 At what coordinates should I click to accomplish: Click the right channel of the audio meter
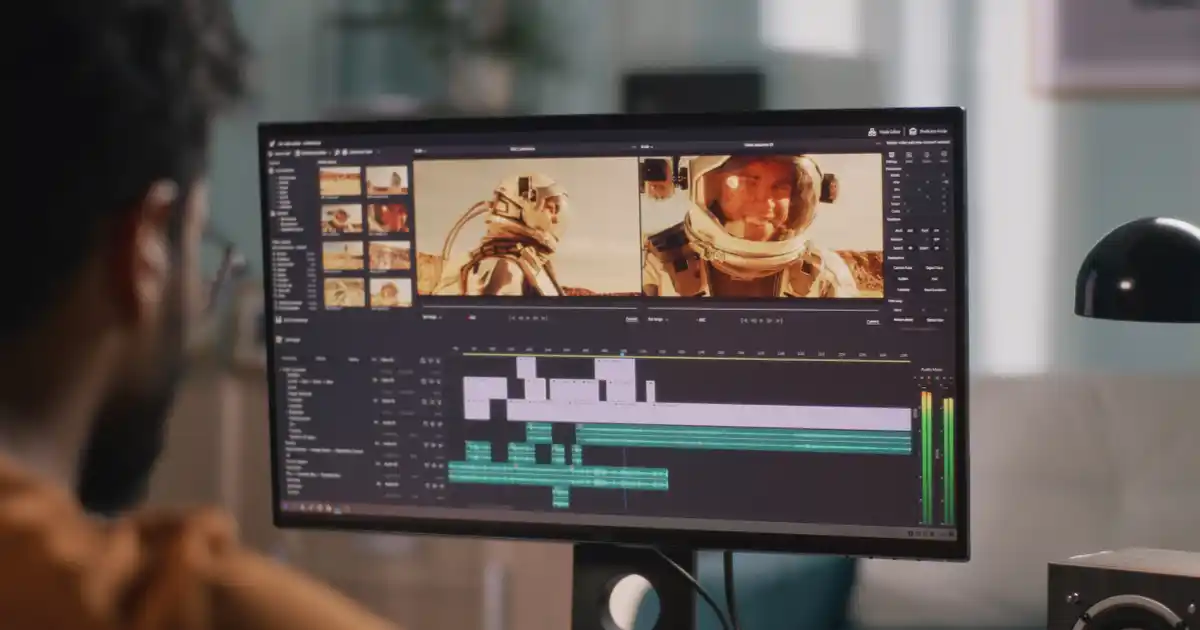tap(948, 460)
